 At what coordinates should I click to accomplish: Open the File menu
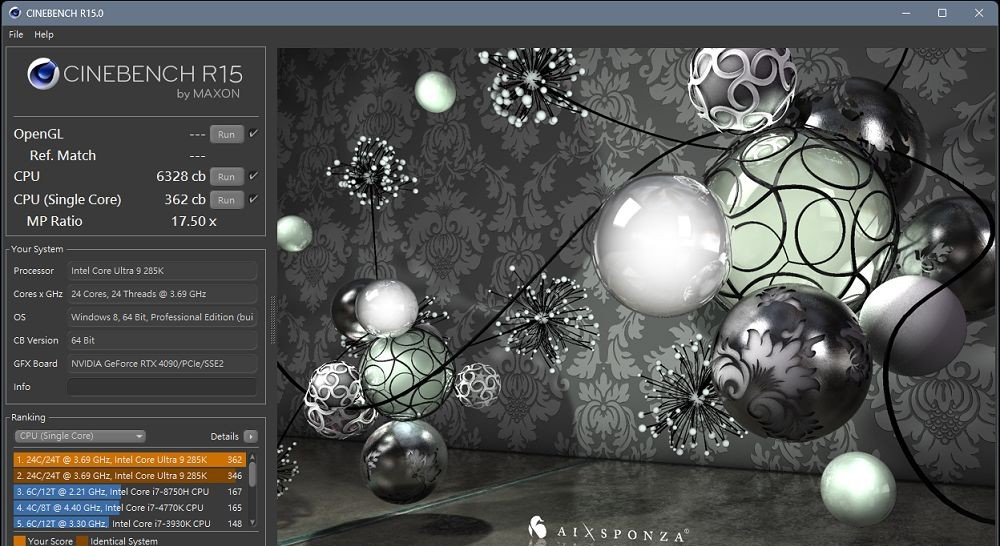pyautogui.click(x=16, y=34)
